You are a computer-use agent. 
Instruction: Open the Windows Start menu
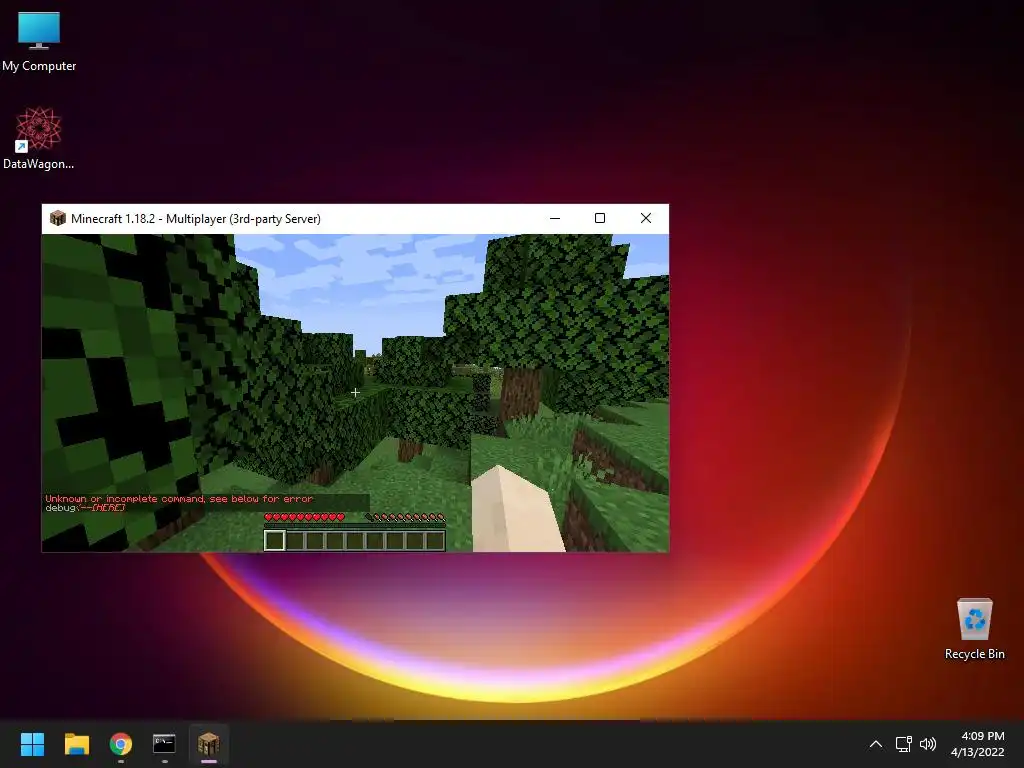pos(32,744)
